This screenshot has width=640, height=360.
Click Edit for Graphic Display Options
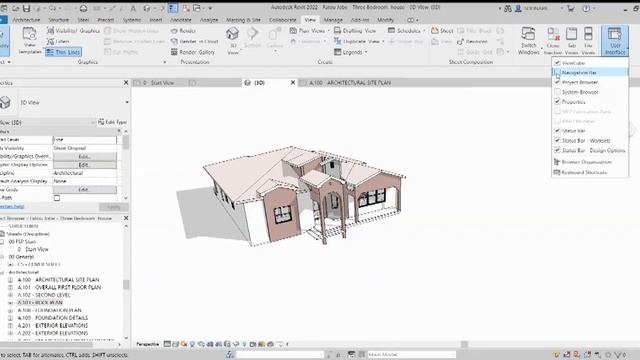[x=84, y=165]
